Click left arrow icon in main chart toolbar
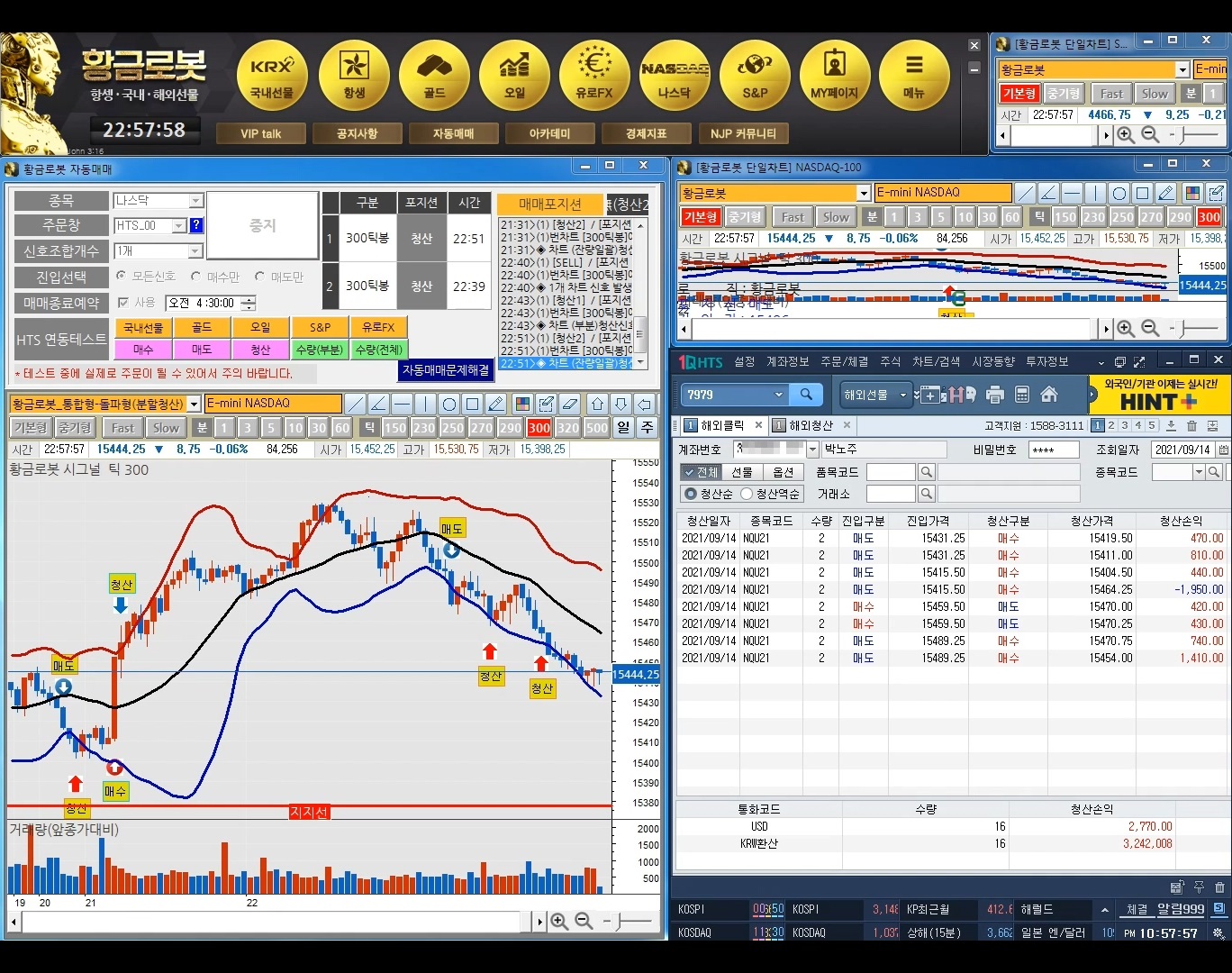The width and height of the screenshot is (1232, 973). [x=644, y=404]
